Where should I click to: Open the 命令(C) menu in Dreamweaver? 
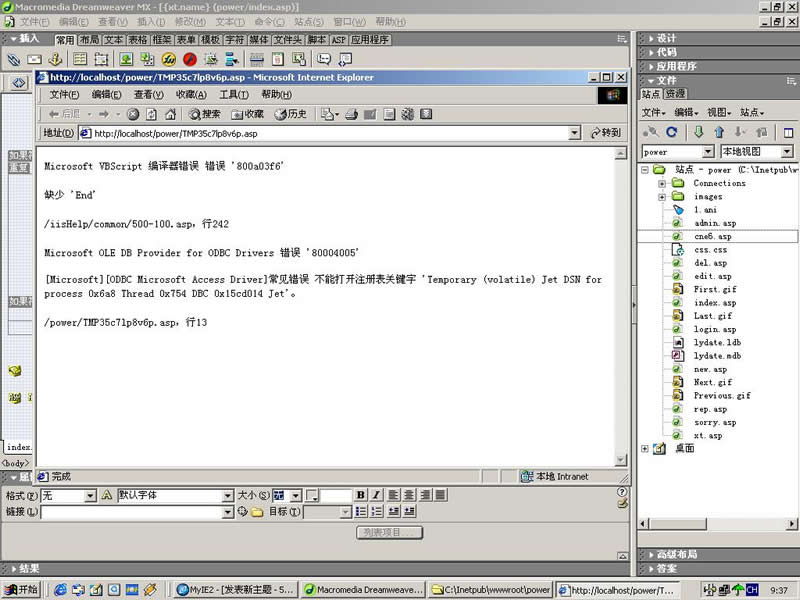click(269, 22)
